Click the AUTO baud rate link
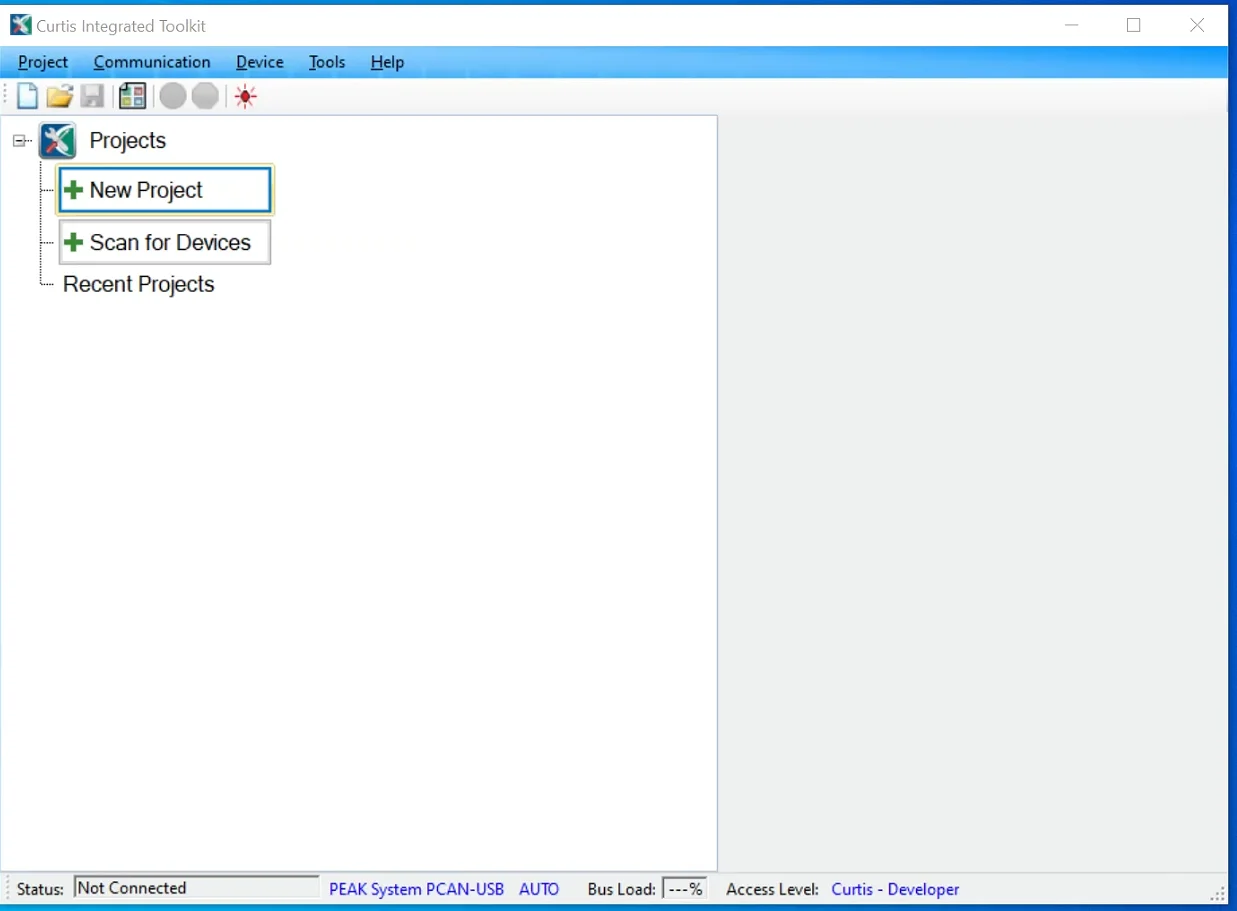 (x=539, y=889)
